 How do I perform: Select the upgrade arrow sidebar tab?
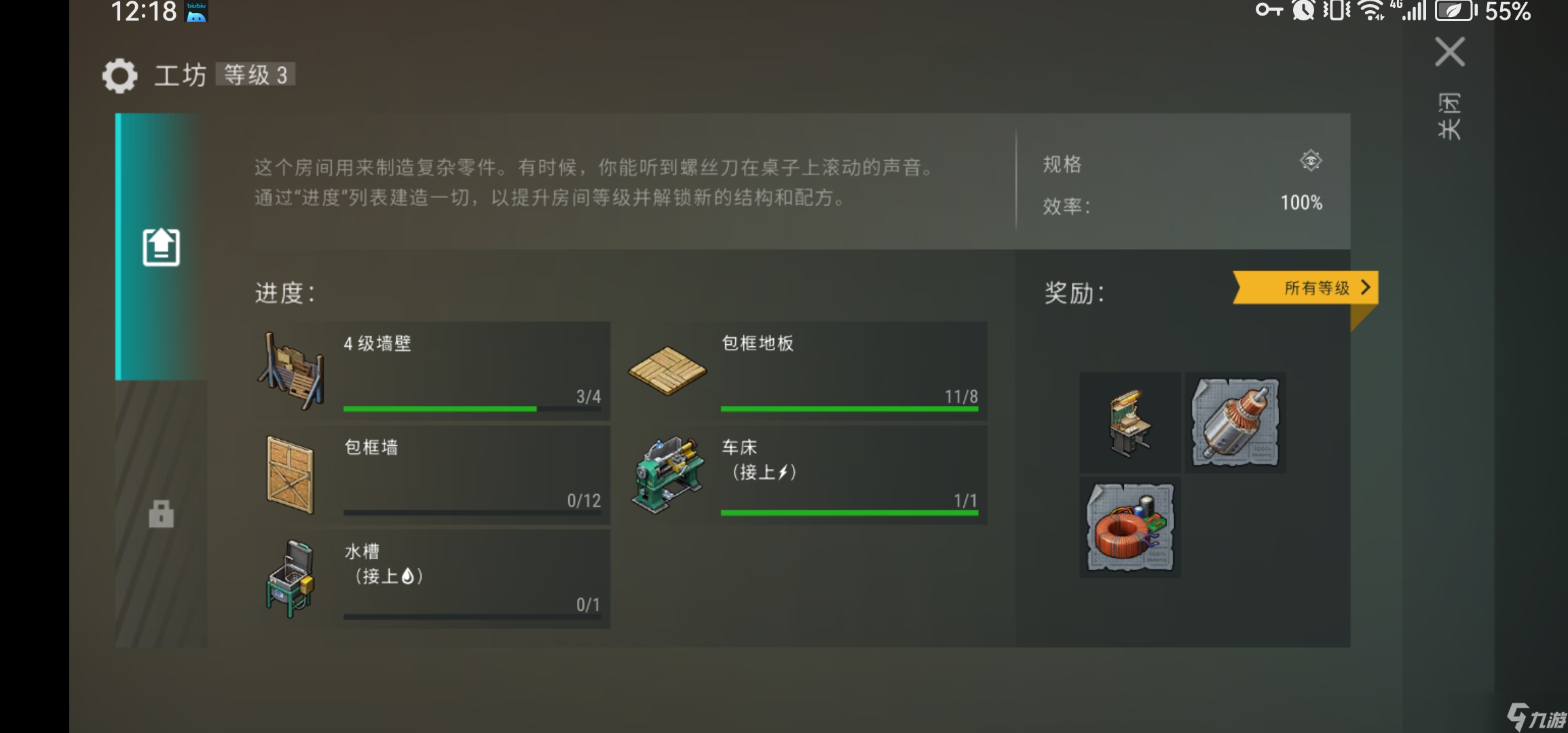pos(161,247)
